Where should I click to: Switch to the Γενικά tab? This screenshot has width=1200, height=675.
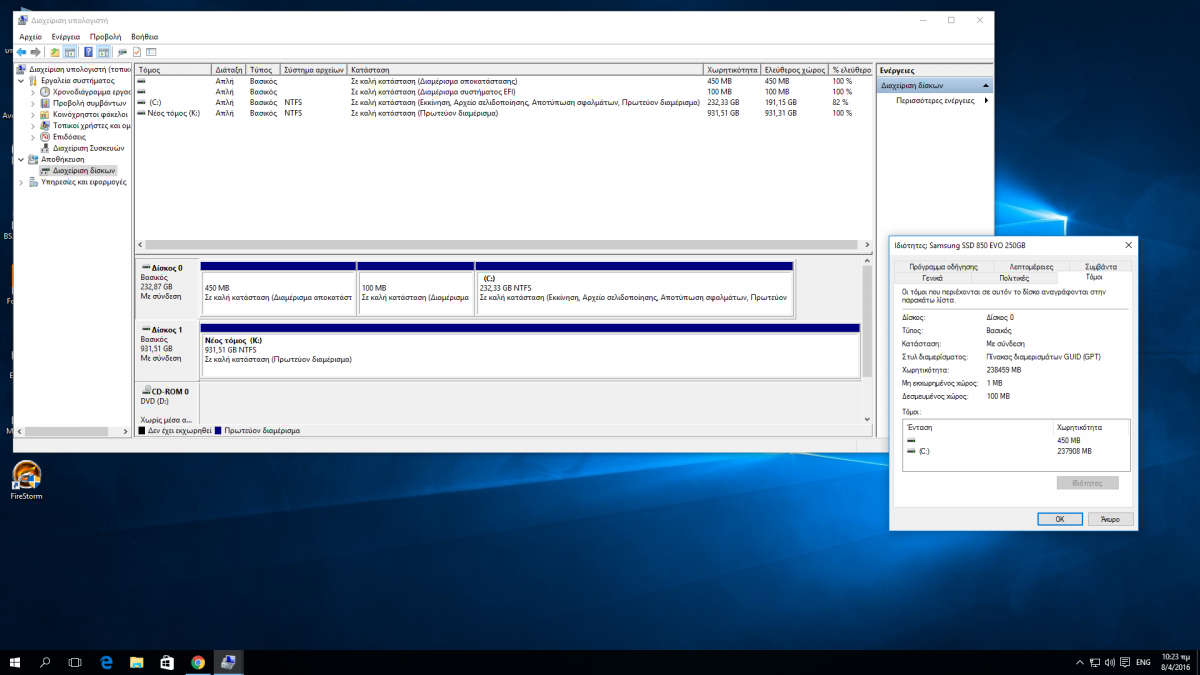pyautogui.click(x=933, y=277)
